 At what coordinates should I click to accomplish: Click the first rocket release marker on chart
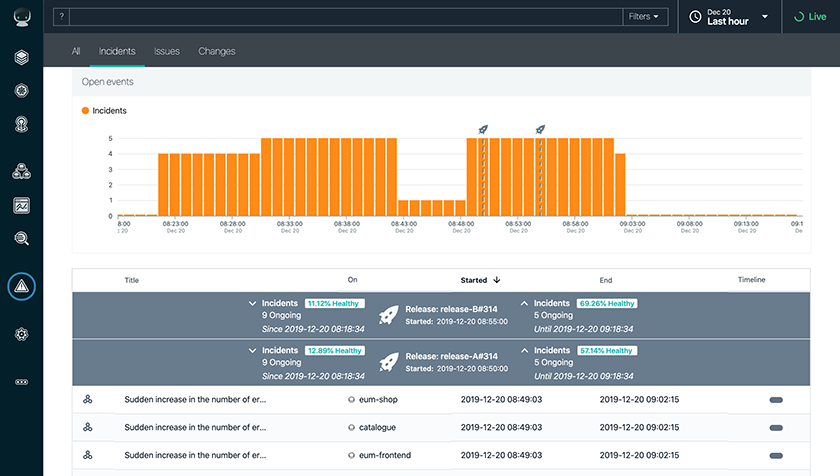[483, 129]
